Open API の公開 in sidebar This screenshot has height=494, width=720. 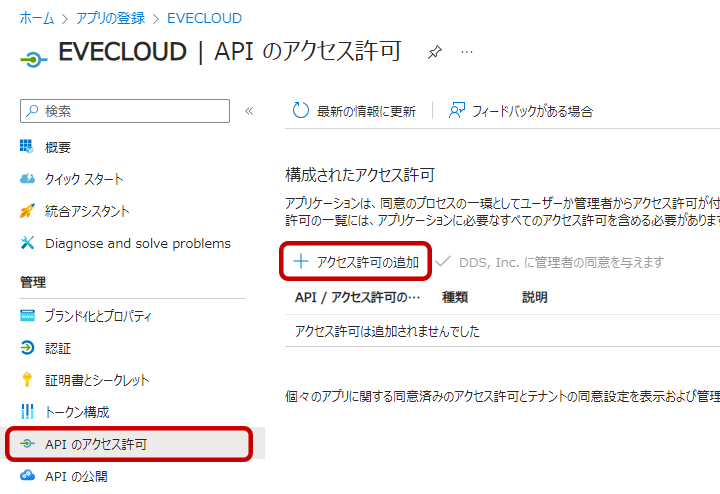[x=76, y=476]
